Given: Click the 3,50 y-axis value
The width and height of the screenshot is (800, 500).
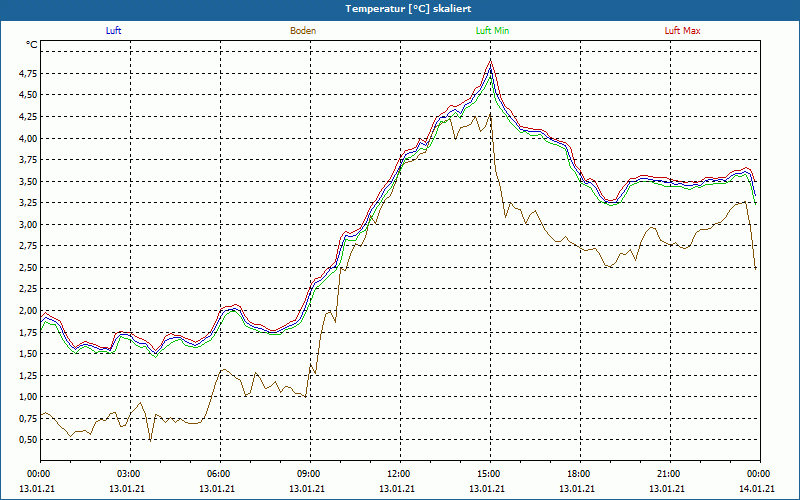Looking at the screenshot, I should [x=28, y=182].
